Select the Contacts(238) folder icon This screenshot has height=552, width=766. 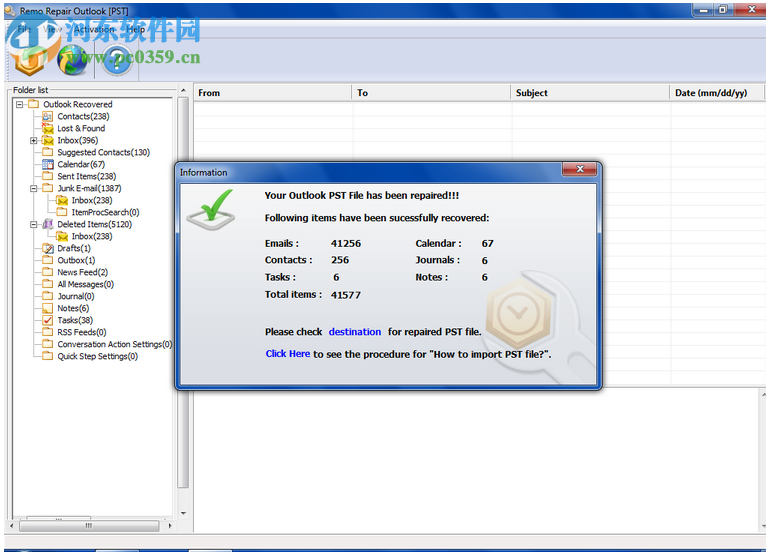click(47, 116)
